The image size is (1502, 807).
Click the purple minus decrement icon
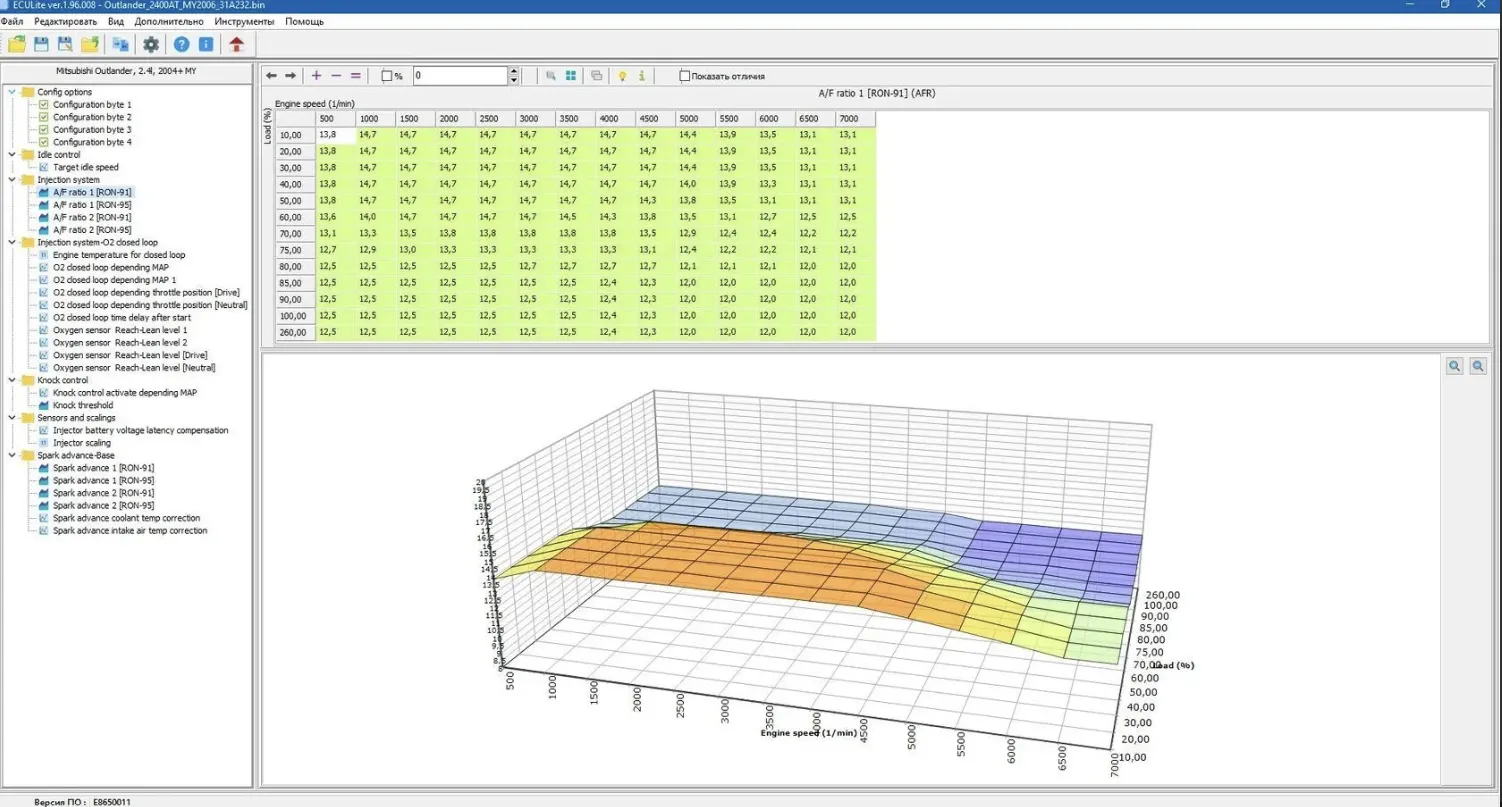[336, 76]
